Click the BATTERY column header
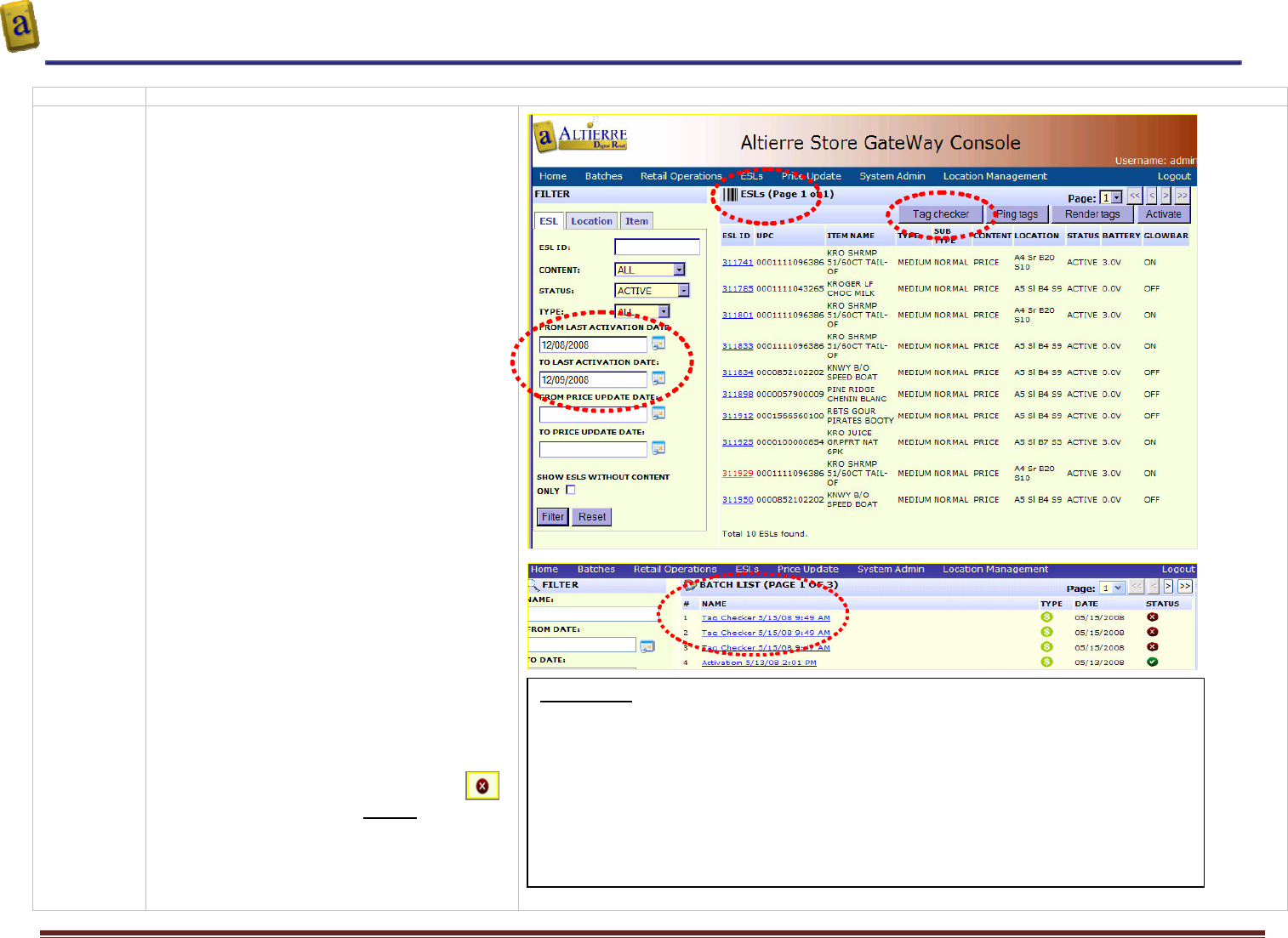The width and height of the screenshot is (1288, 938). pos(1121,236)
